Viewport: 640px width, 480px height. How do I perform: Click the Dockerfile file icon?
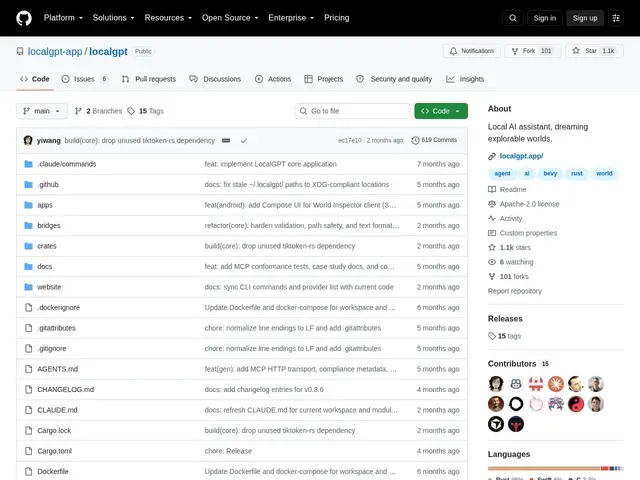click(28, 471)
